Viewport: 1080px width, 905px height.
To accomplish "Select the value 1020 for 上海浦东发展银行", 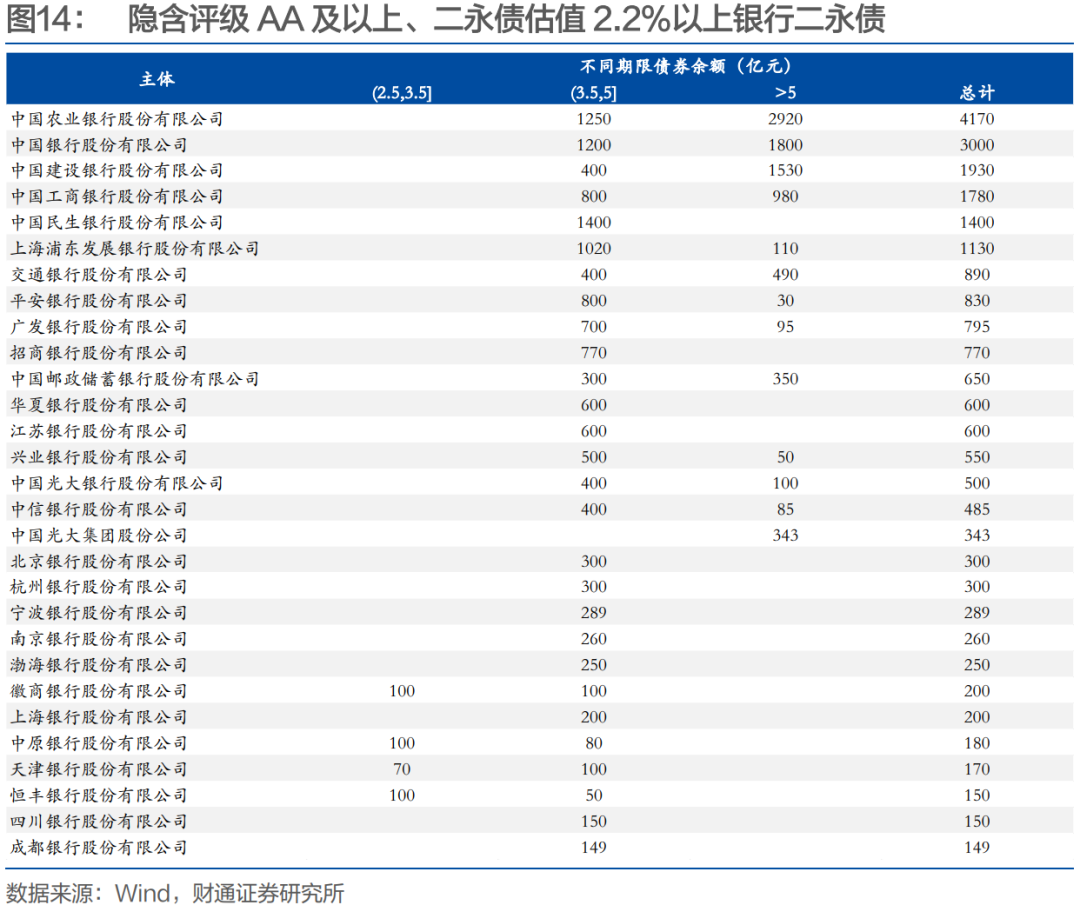I will (594, 249).
